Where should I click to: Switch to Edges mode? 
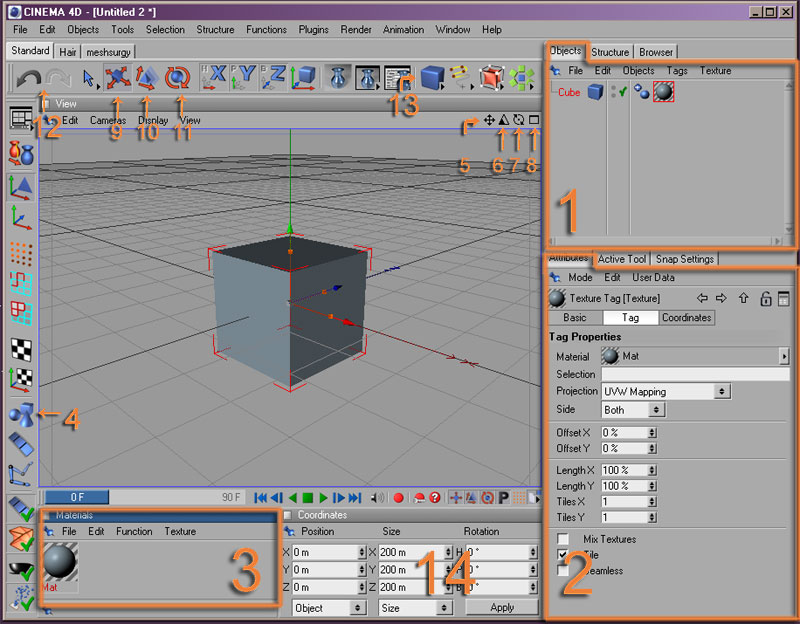pyautogui.click(x=21, y=284)
